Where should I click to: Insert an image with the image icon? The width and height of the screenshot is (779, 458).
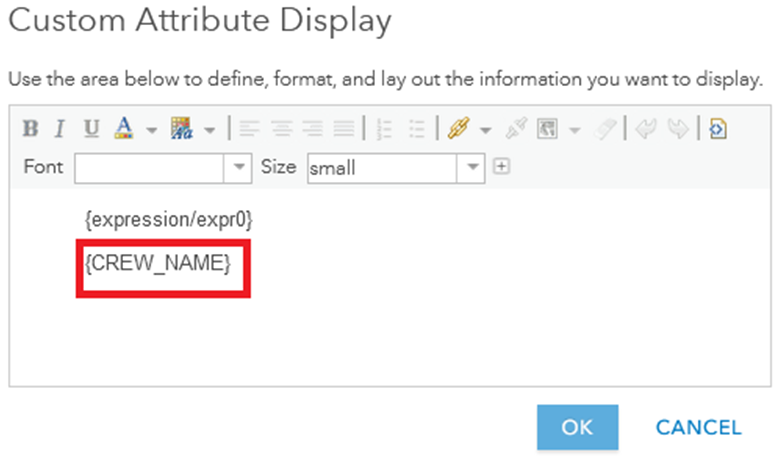coord(547,129)
